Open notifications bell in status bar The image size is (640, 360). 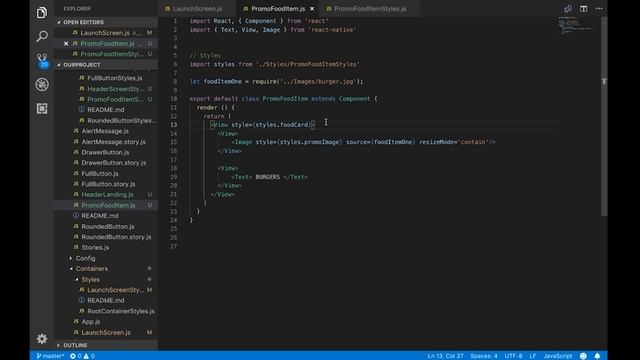pyautogui.click(x=597, y=356)
